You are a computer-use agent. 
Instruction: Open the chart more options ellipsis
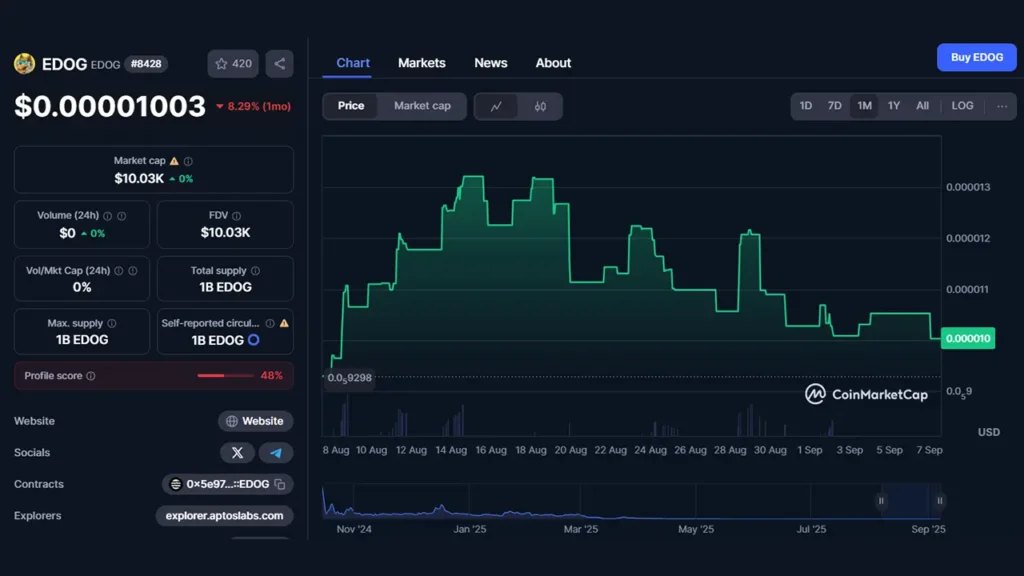click(x=1002, y=106)
